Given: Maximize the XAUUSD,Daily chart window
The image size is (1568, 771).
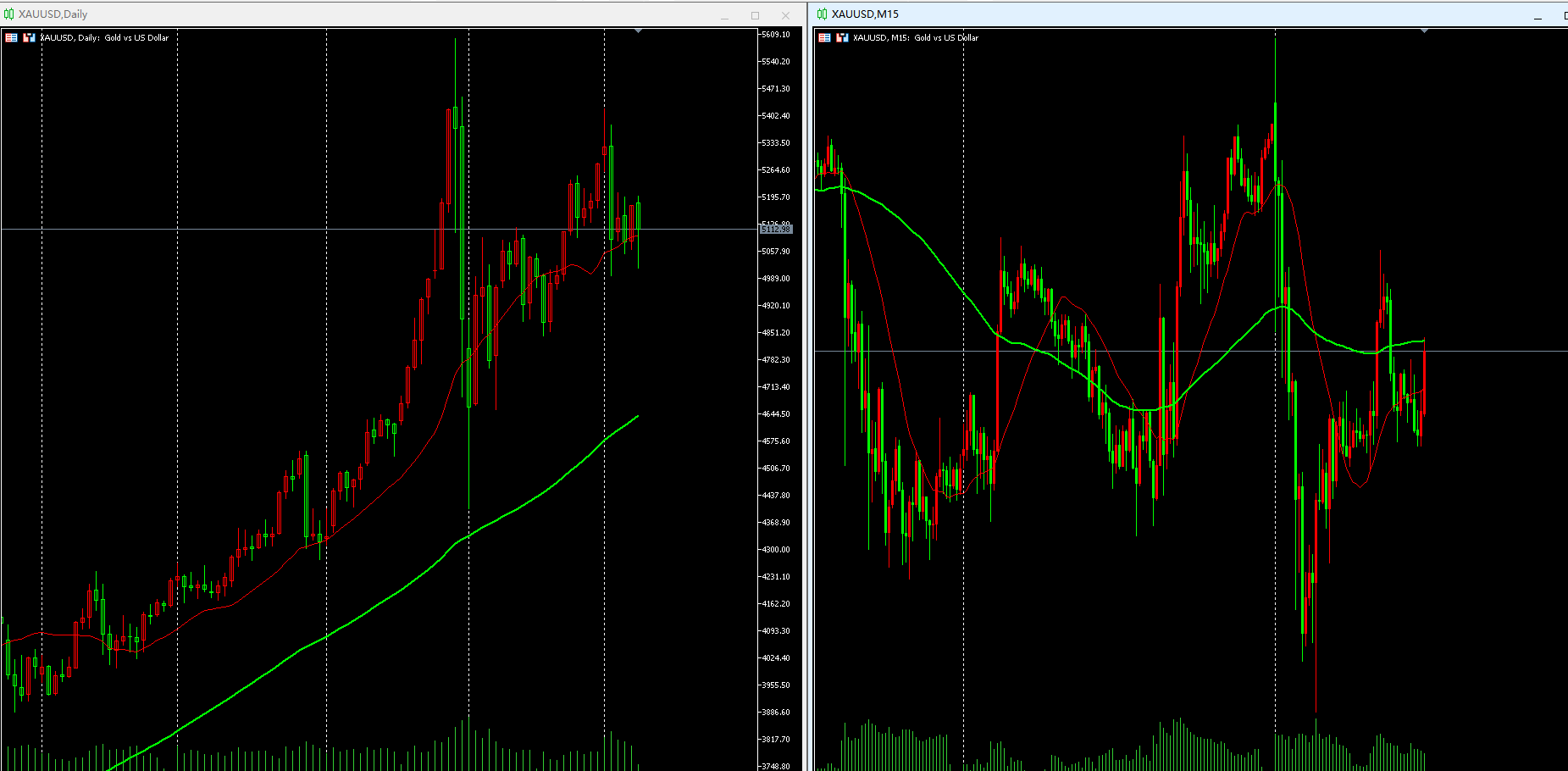Looking at the screenshot, I should click(755, 15).
